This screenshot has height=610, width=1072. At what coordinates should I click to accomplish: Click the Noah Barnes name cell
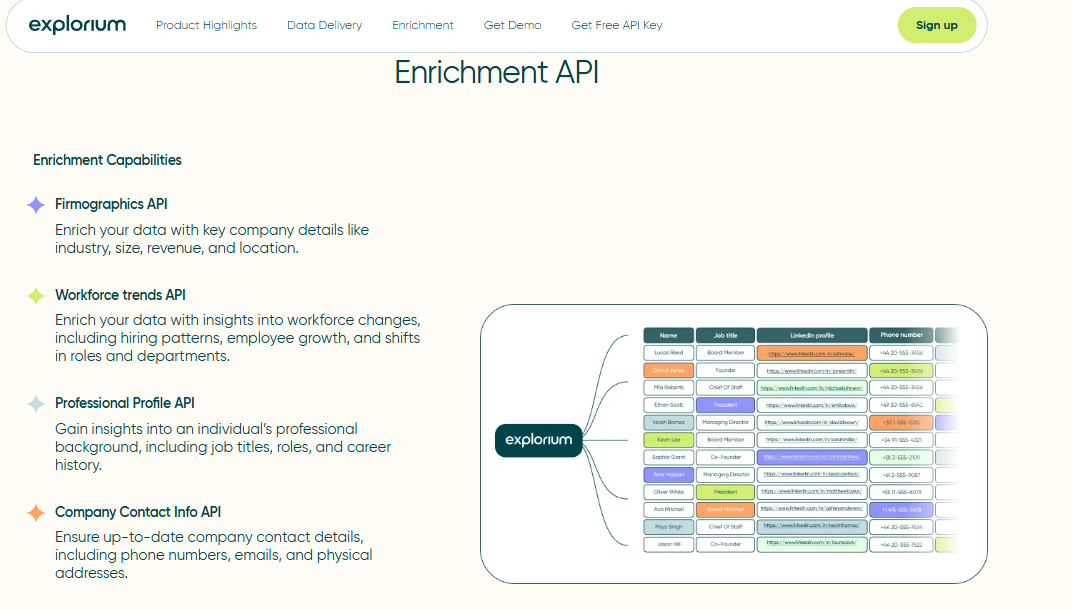[x=669, y=423]
